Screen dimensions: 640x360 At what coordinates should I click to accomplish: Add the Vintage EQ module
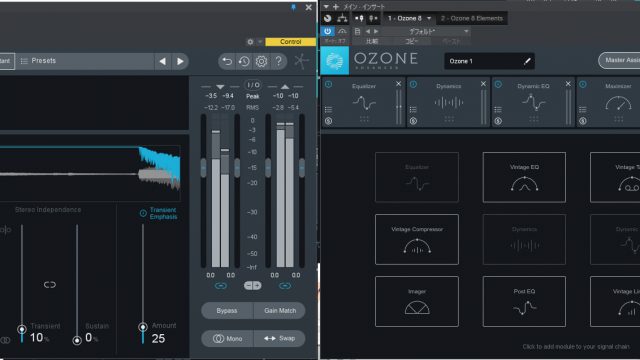[524, 178]
